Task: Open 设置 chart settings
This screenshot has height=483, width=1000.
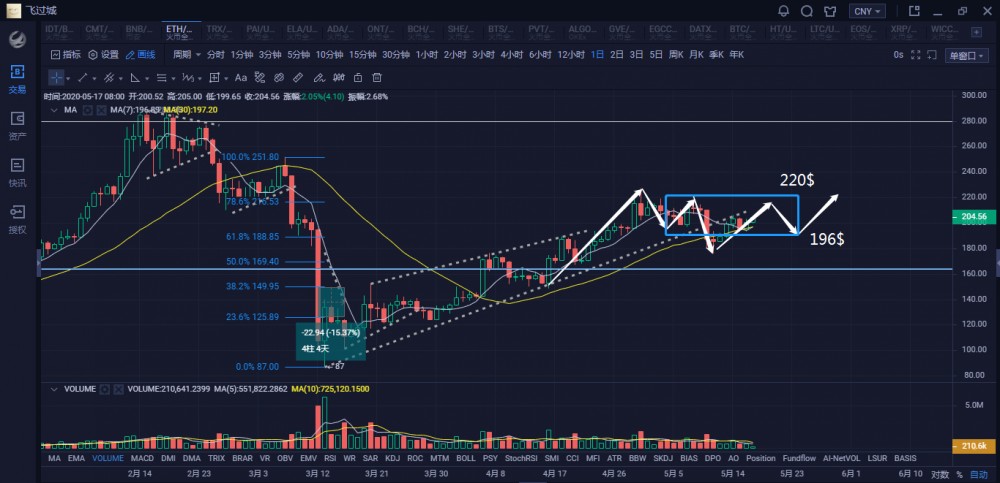Action: click(103, 55)
